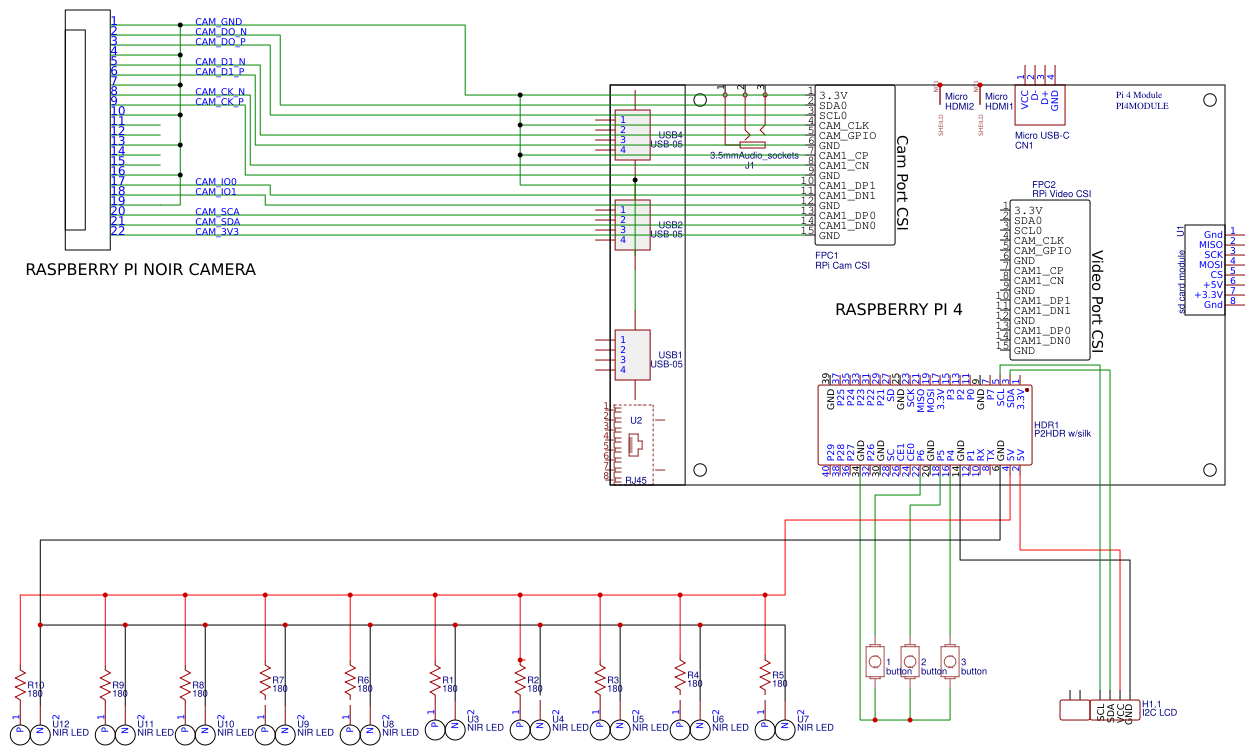Image resolution: width=1257 pixels, height=755 pixels.
Task: Select the USB4 connector block
Action: coord(632,135)
